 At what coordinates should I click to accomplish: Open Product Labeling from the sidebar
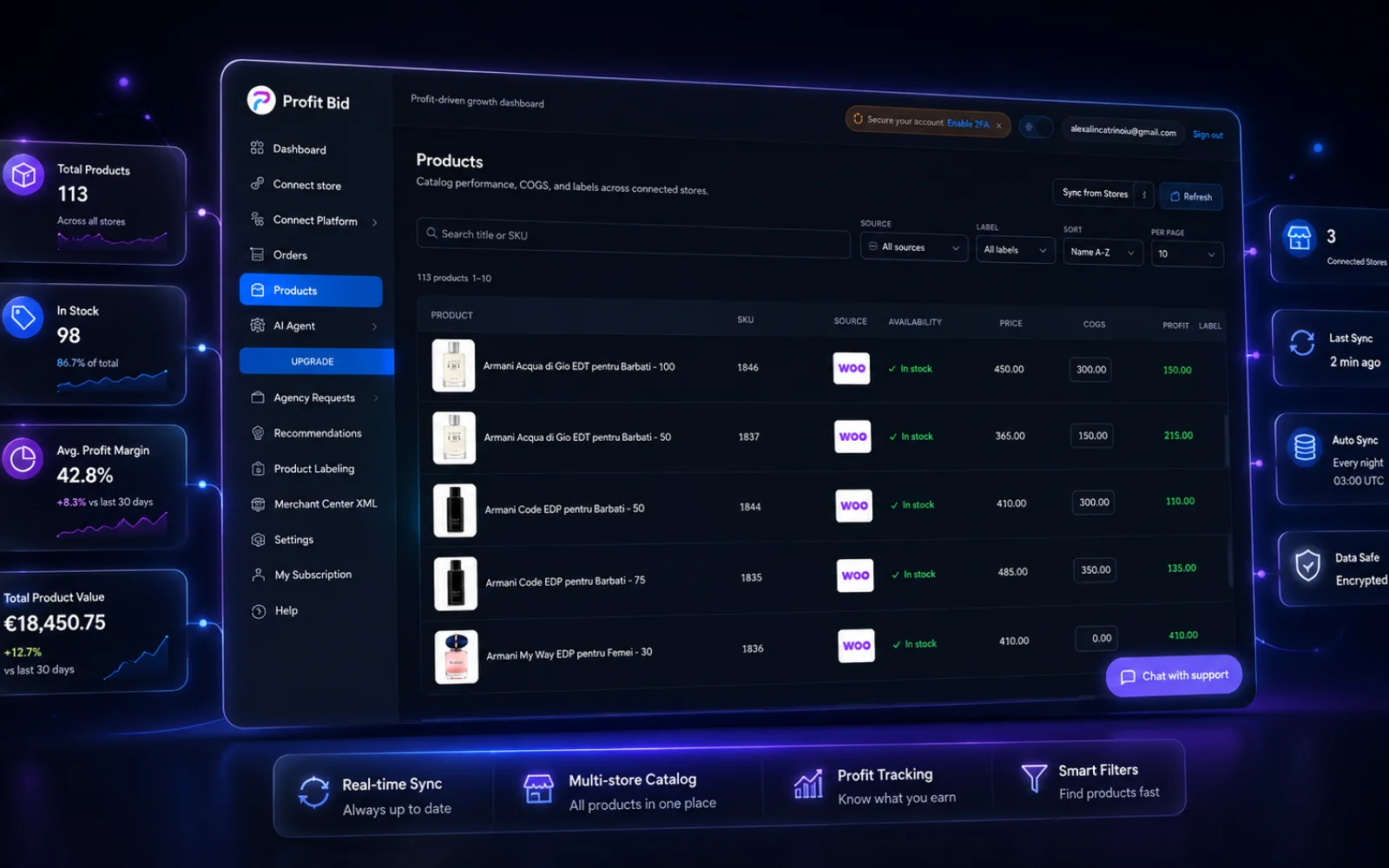click(x=314, y=469)
